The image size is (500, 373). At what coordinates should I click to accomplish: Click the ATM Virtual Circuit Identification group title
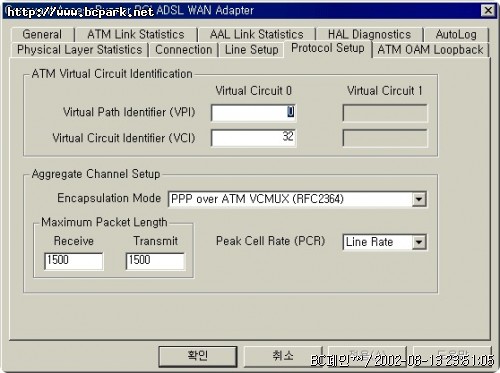click(112, 74)
